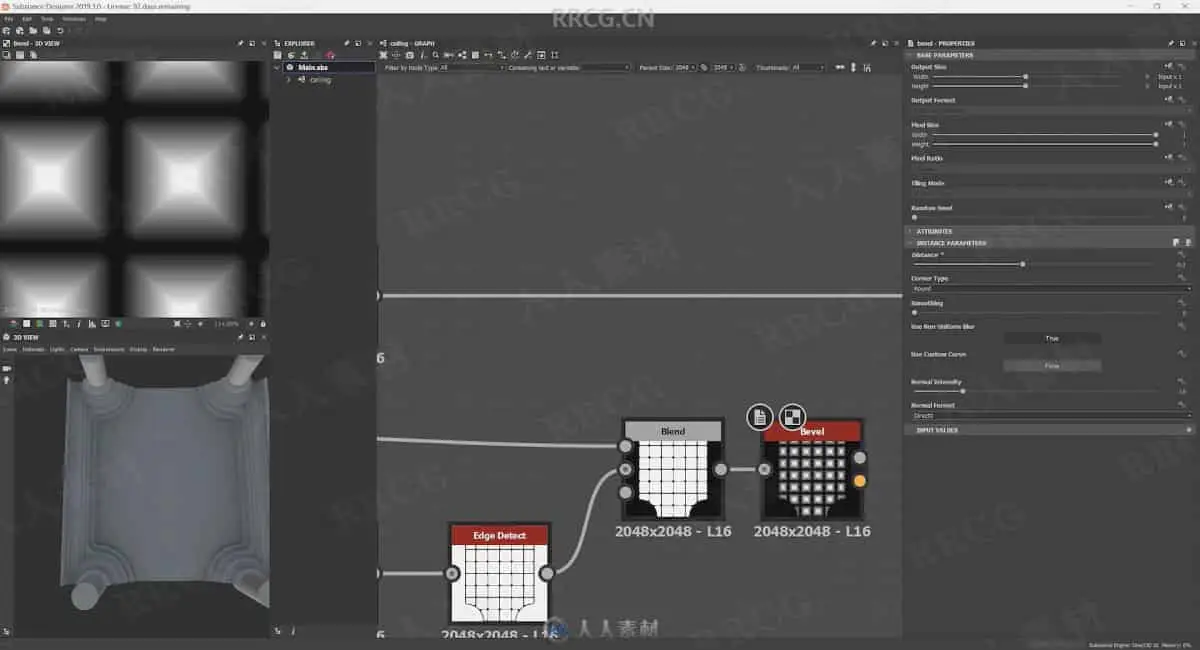Screen dimensions: 1200x650
Task: Click the Pixel Size Width slider handle
Action: coord(1156,134)
